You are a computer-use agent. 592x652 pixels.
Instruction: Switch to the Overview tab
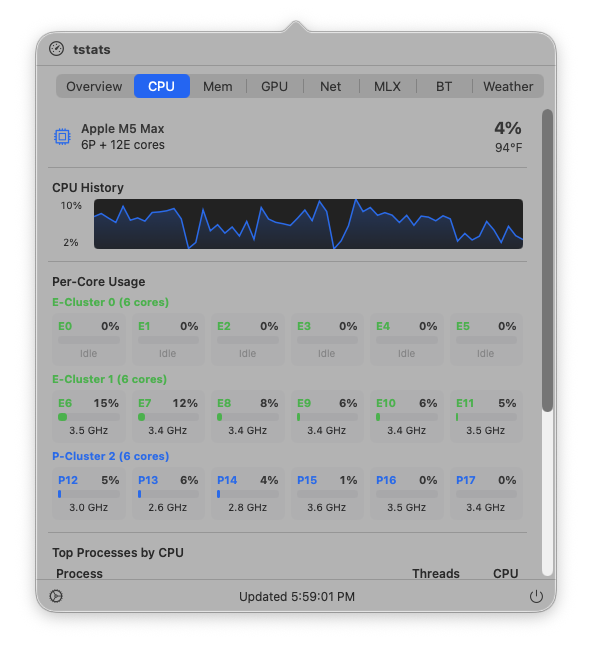coord(94,86)
